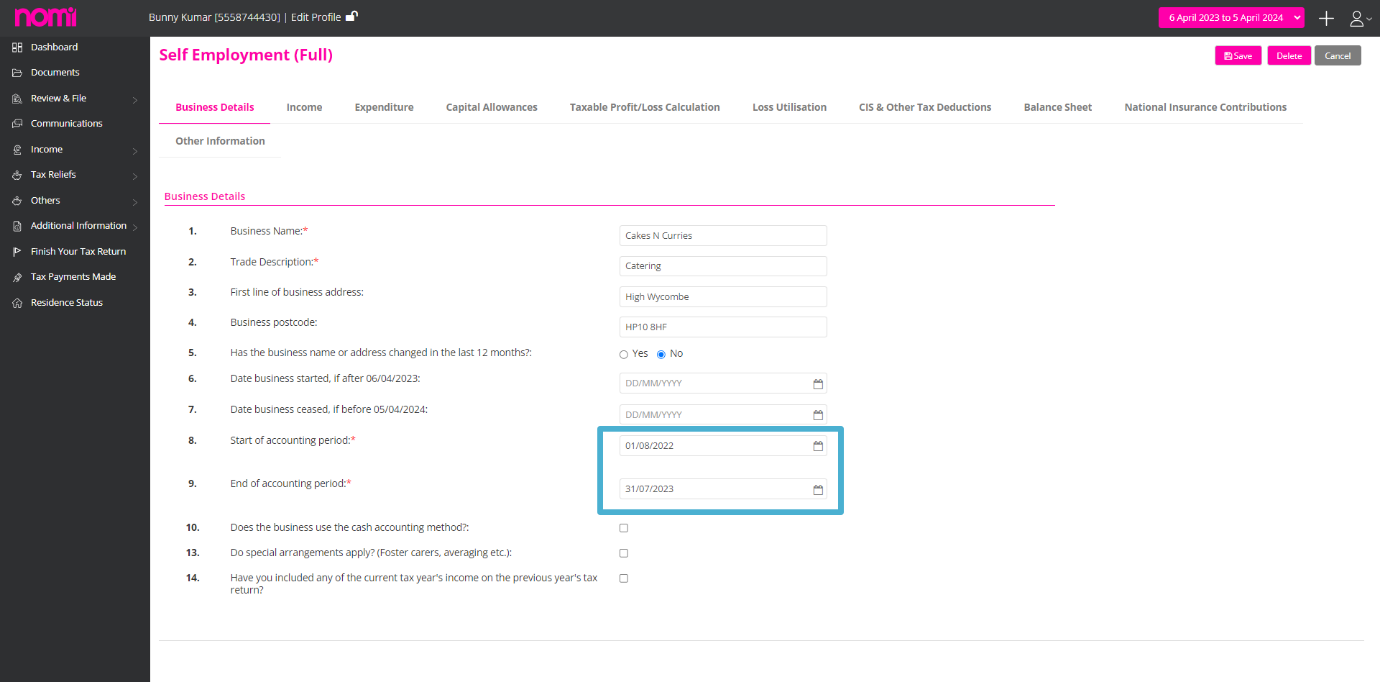Tick the cash accounting method checkbox

[x=624, y=528]
